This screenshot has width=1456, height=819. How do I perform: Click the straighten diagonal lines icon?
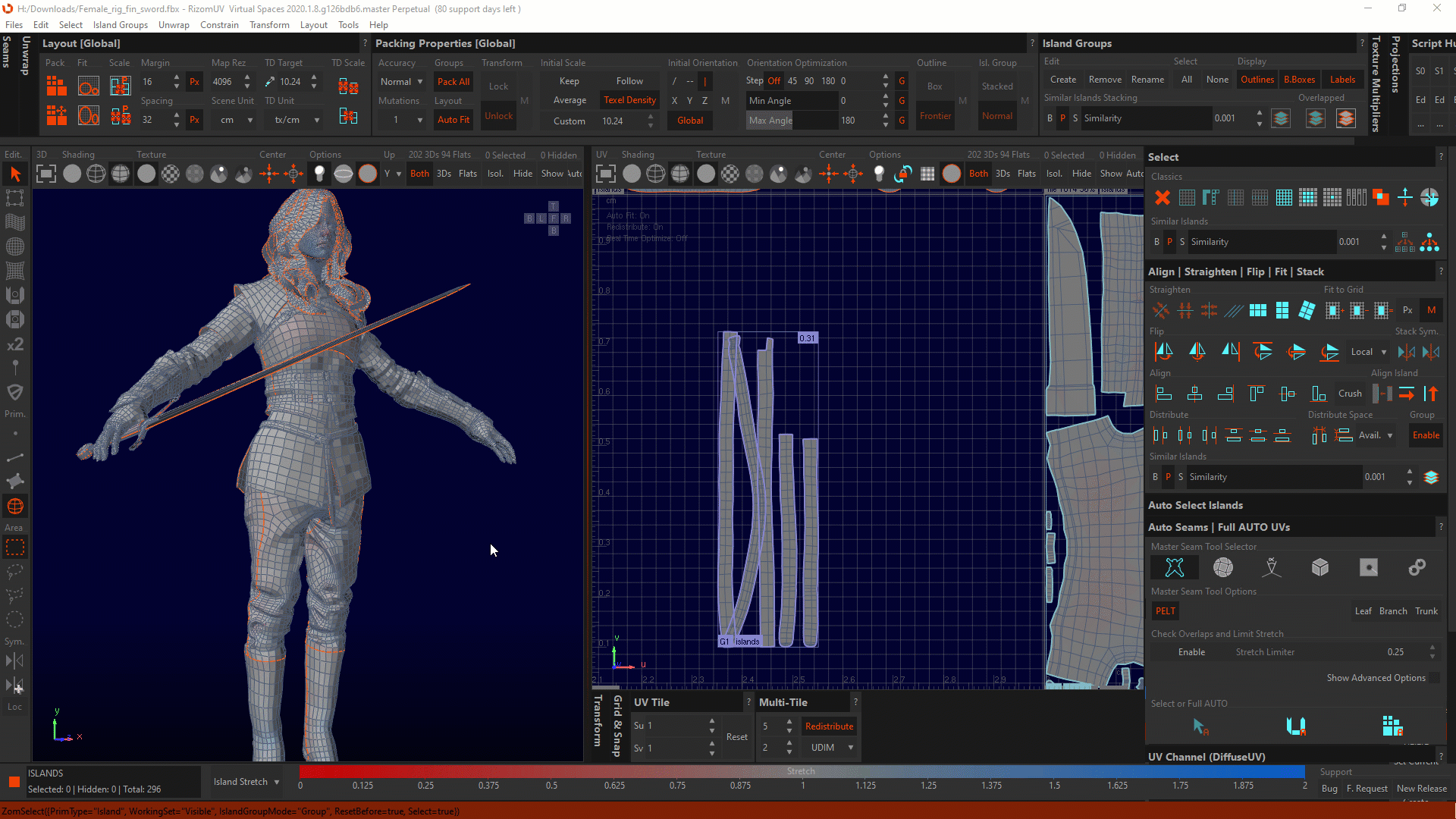pos(1234,310)
